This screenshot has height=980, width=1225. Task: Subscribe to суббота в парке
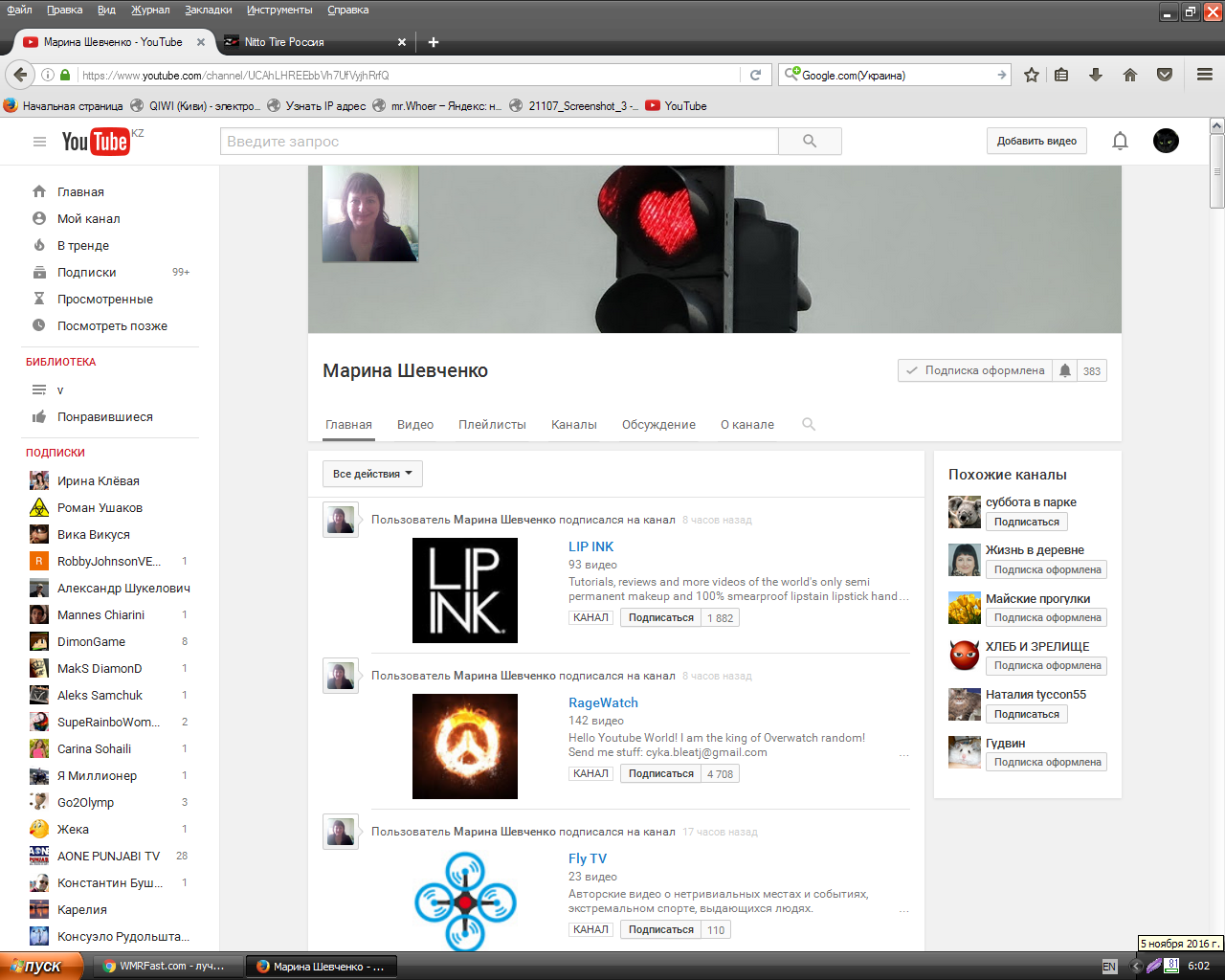coord(1026,522)
